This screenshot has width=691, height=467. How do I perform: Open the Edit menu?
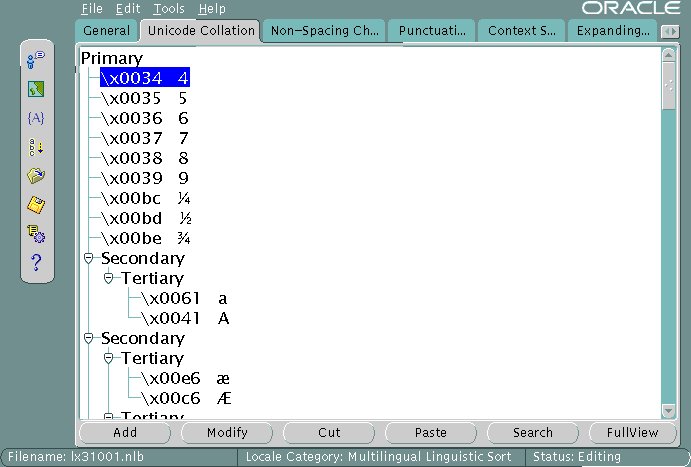coord(128,9)
